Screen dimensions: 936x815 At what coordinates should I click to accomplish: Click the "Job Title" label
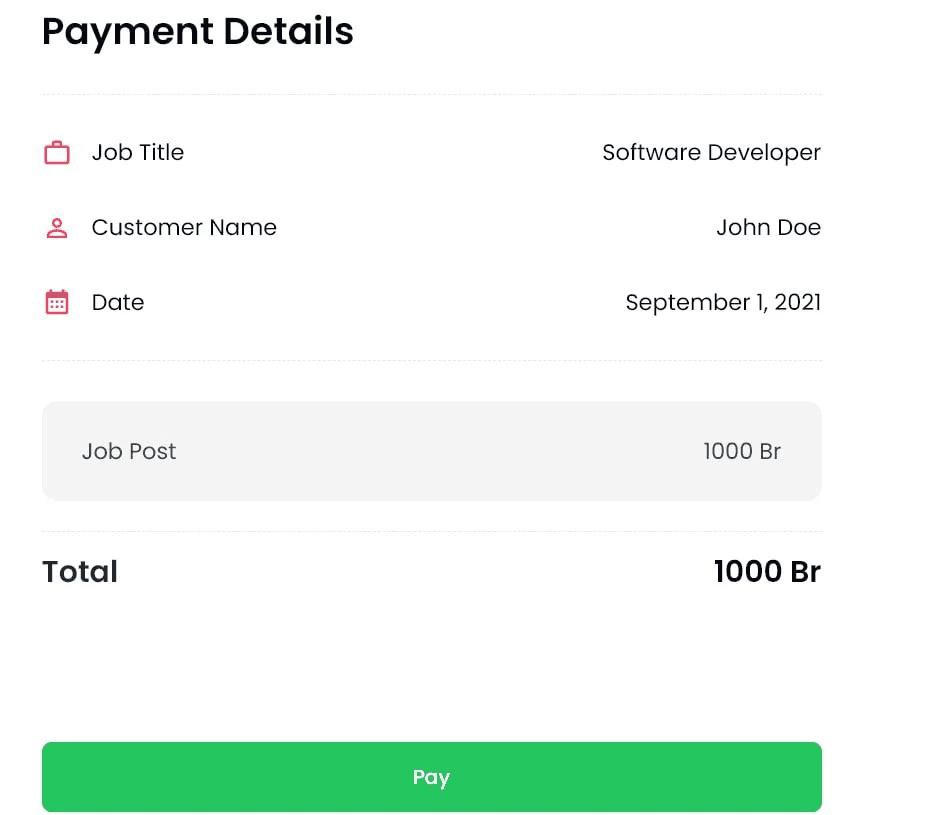pos(138,153)
